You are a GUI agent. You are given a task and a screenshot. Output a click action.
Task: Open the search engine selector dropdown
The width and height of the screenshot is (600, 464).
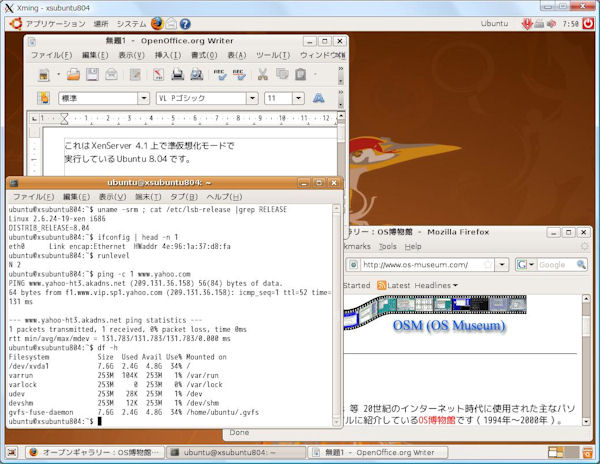click(x=532, y=265)
